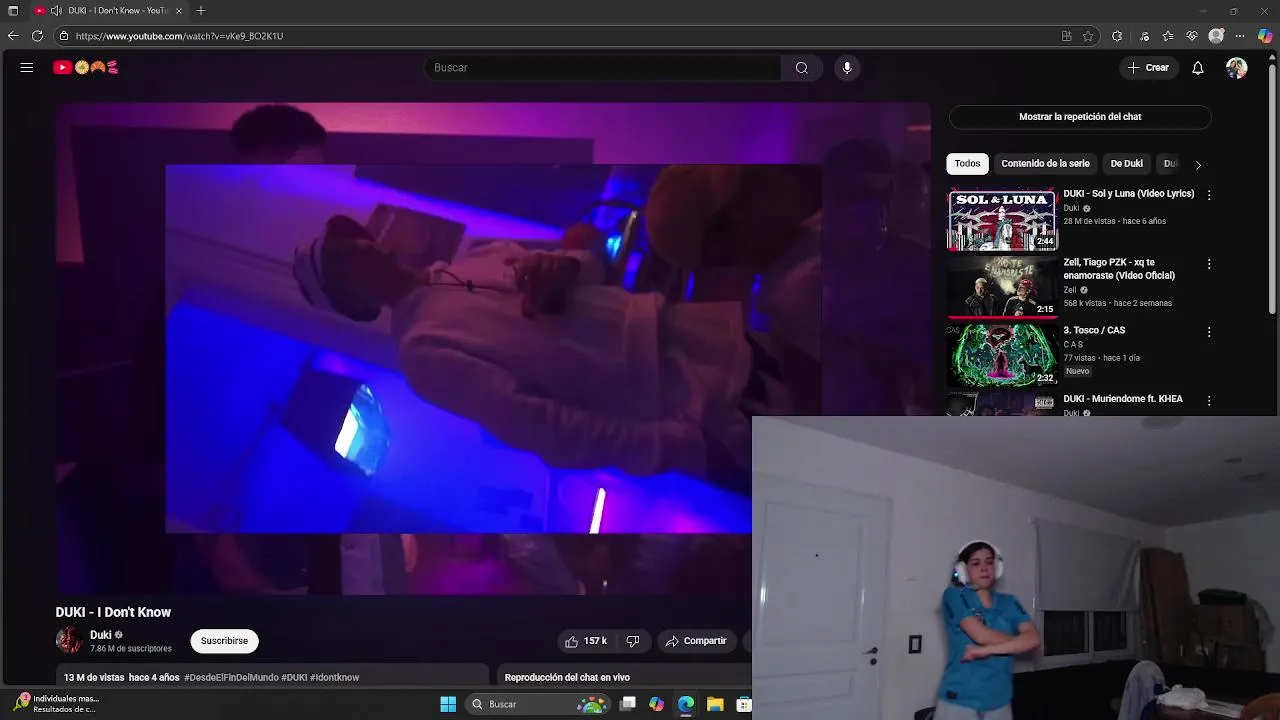Click the browser address bar URL
Viewport: 1280px width, 720px height.
tap(180, 36)
